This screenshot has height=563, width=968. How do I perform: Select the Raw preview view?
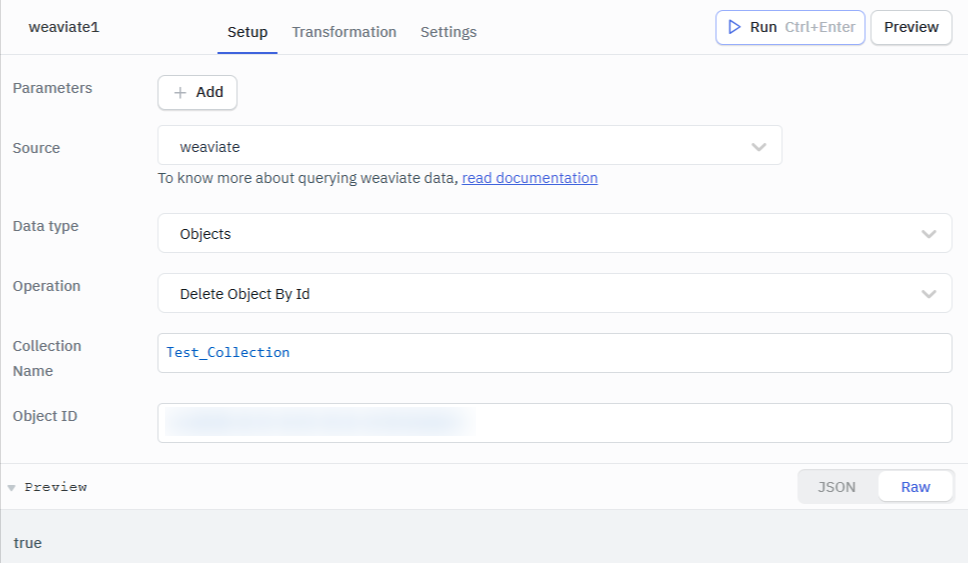coord(916,487)
